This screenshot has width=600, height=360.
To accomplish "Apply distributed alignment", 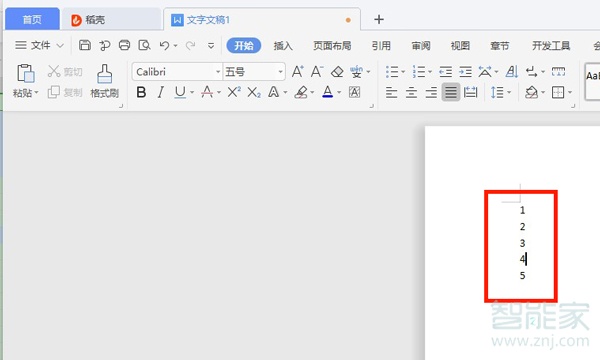I will (x=471, y=92).
